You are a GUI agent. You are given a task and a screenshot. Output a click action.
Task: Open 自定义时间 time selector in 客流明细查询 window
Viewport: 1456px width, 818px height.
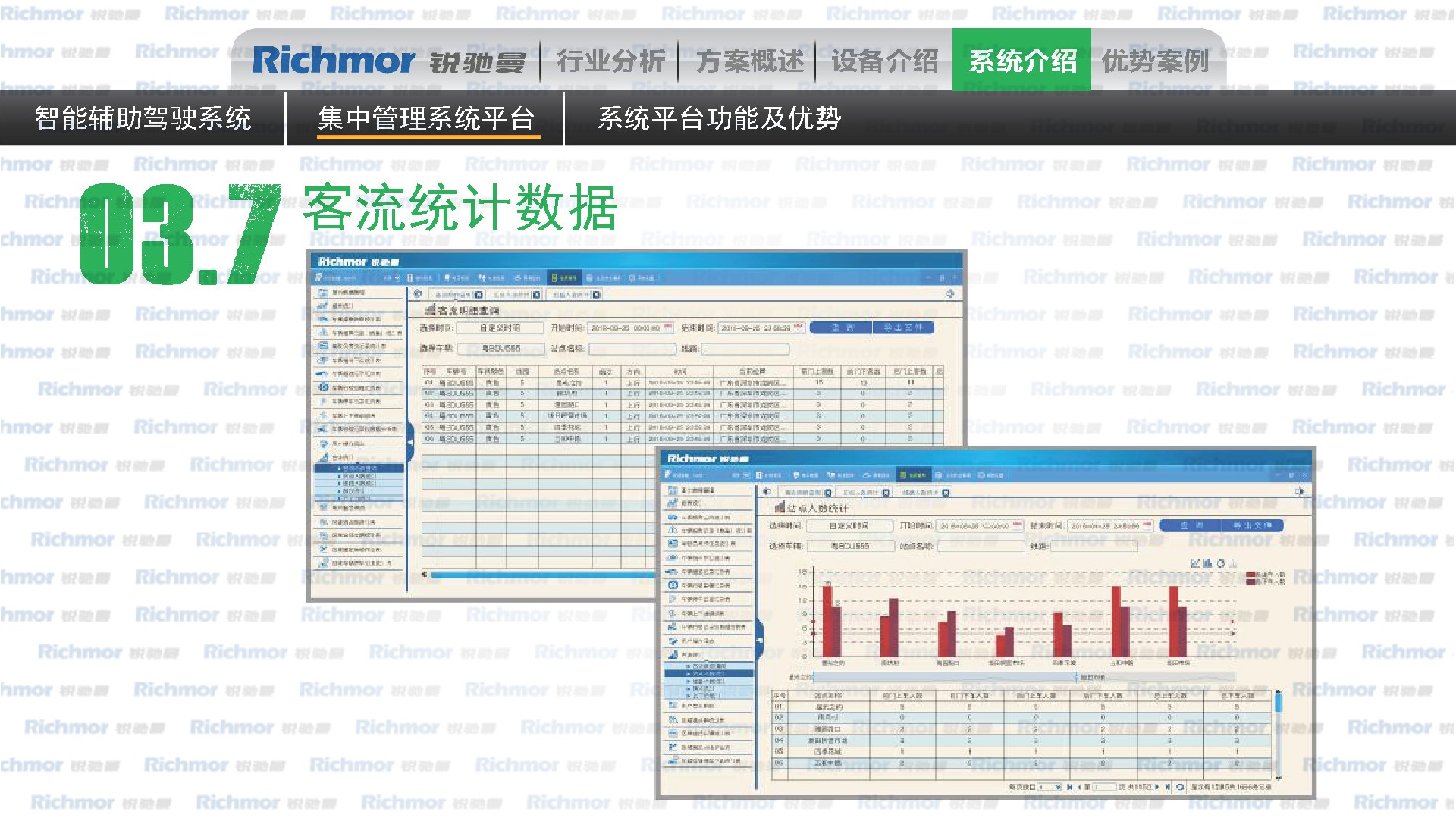point(500,328)
